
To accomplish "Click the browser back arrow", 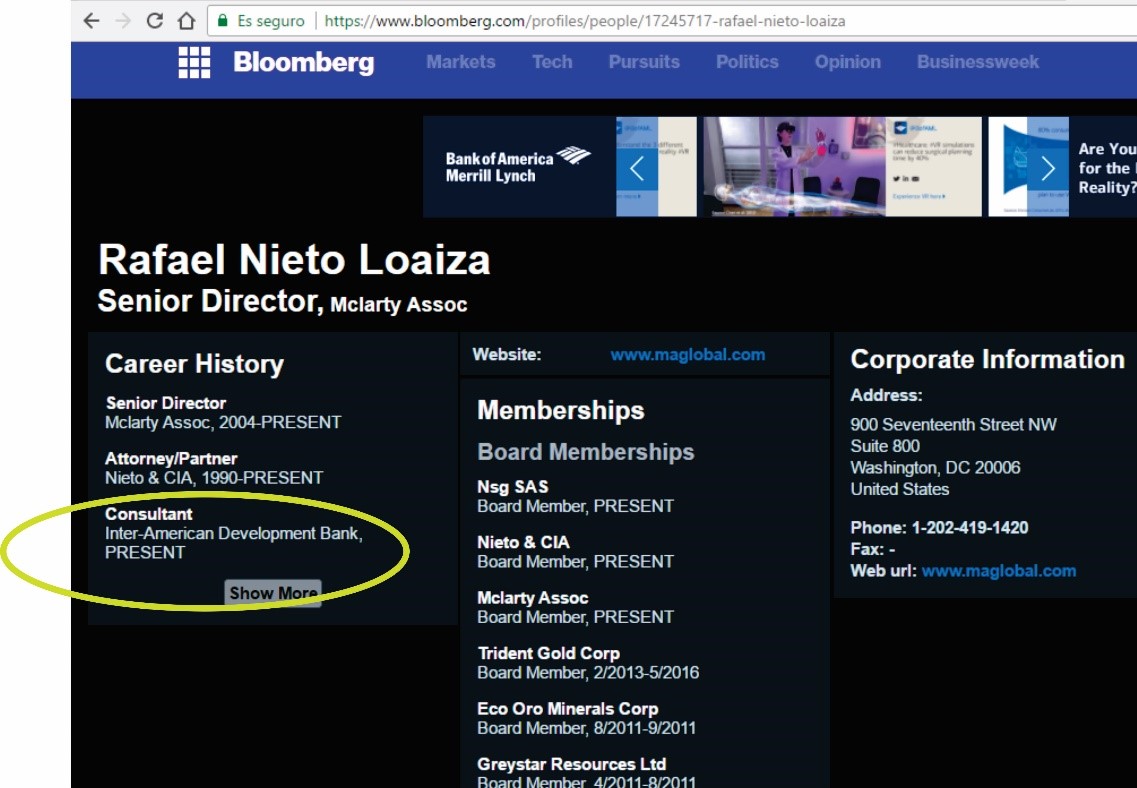I will [91, 20].
